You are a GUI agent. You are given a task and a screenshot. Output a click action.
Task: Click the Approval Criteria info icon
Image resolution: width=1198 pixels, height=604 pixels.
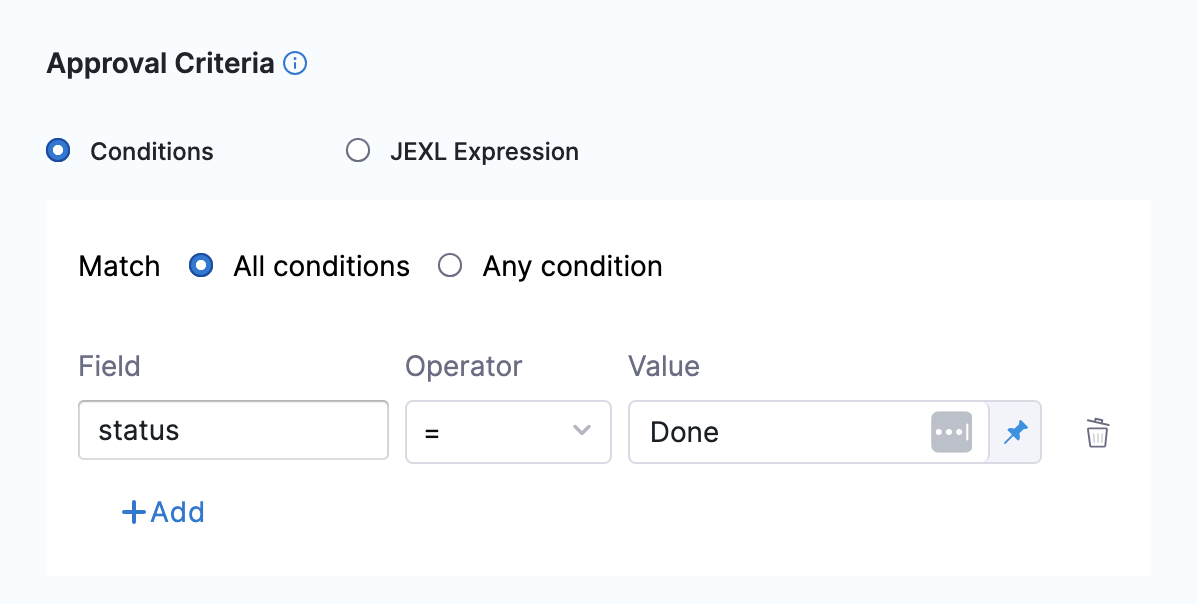(295, 64)
